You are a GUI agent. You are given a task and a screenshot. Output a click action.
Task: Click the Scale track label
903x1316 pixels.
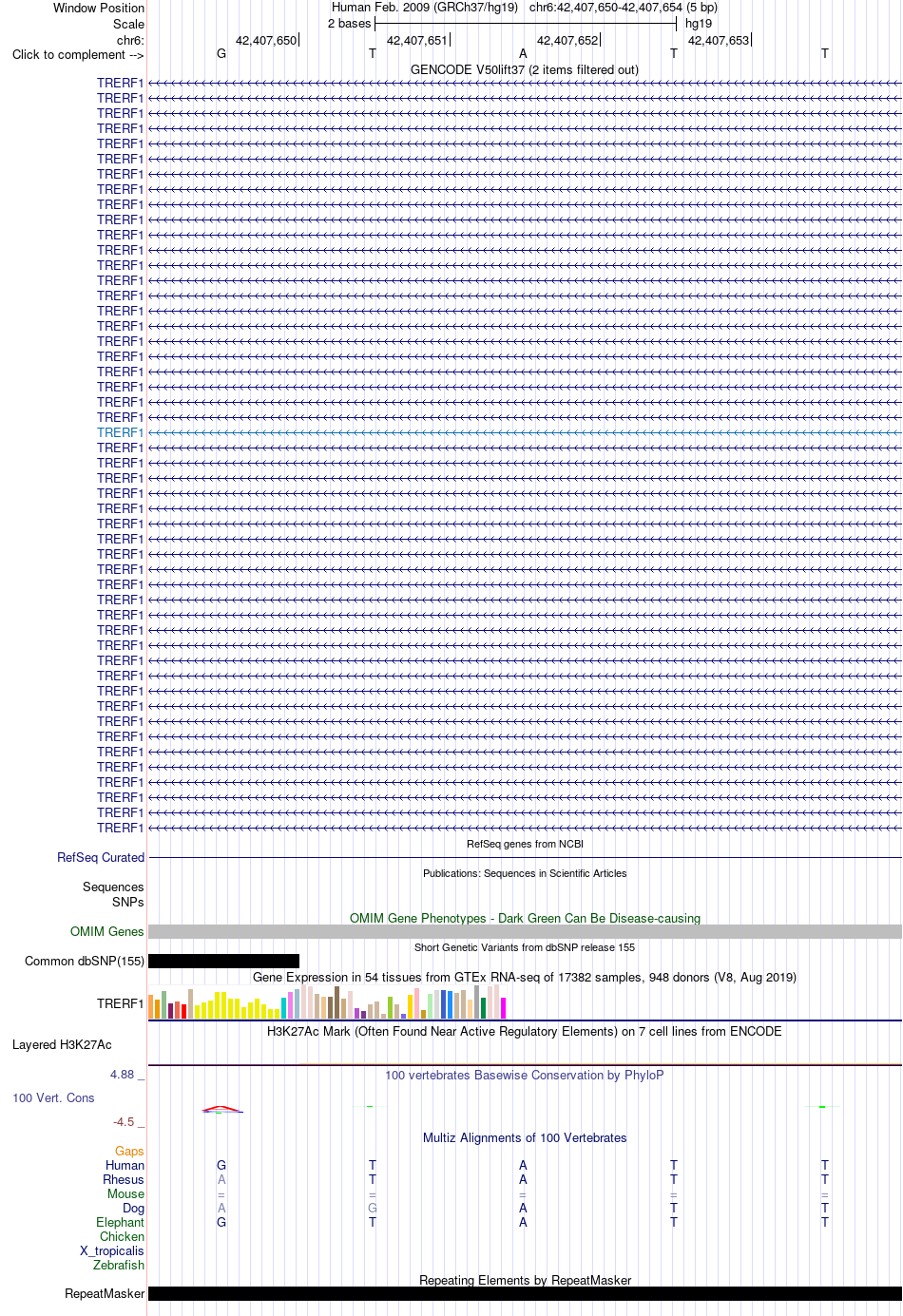pos(128,24)
